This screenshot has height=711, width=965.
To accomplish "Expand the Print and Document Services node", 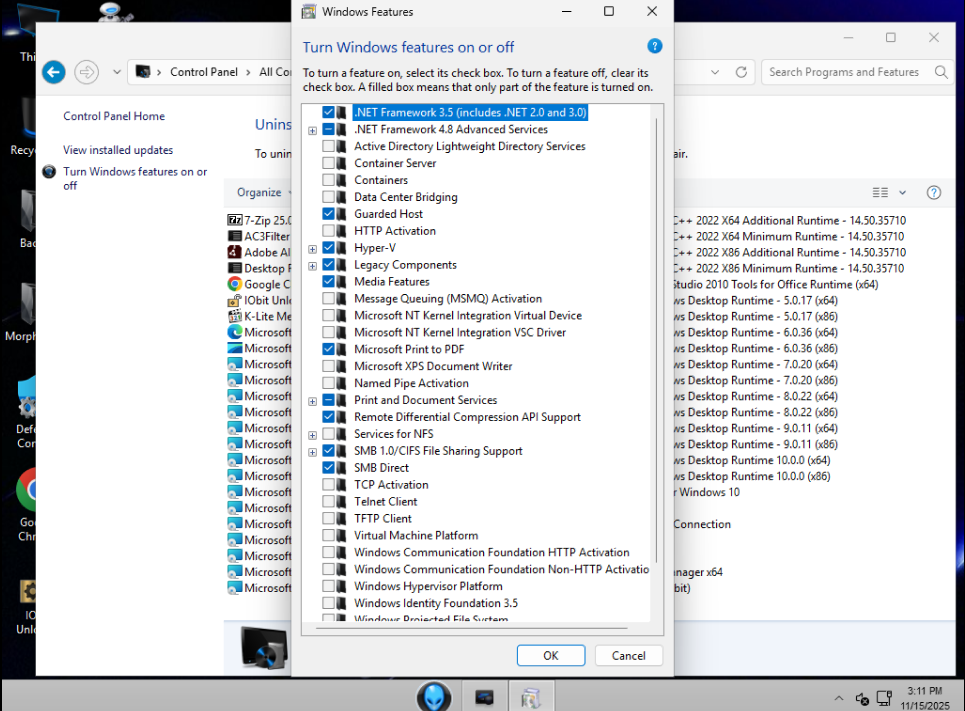I will pos(313,401).
